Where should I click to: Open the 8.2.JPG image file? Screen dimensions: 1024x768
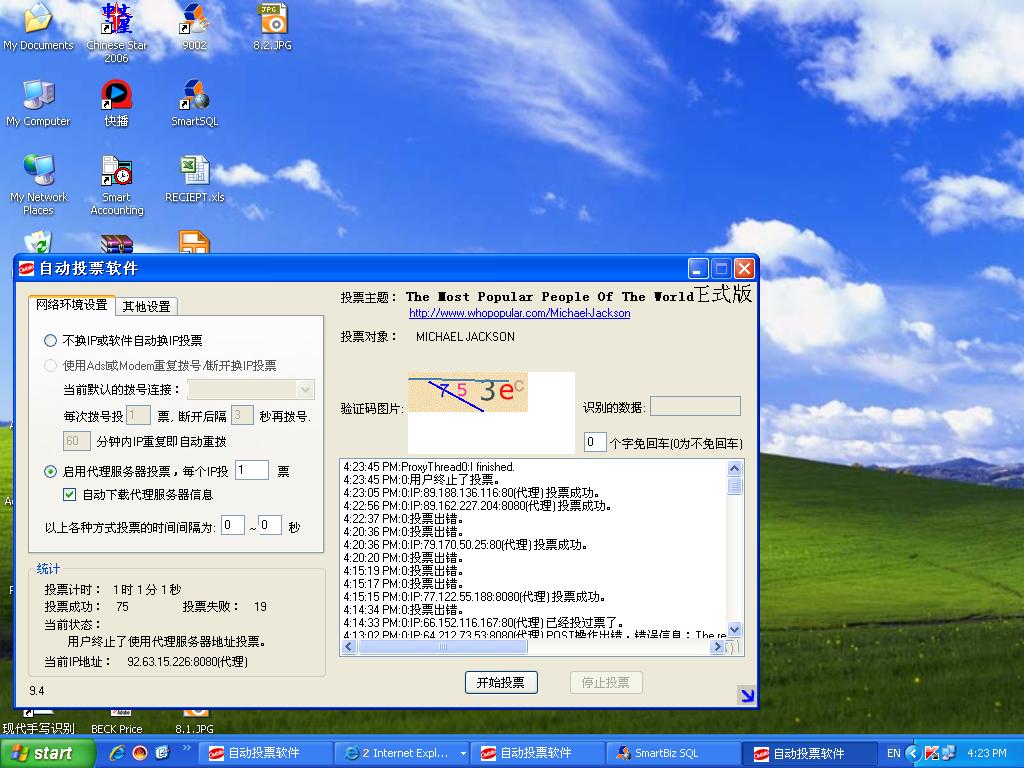272,19
